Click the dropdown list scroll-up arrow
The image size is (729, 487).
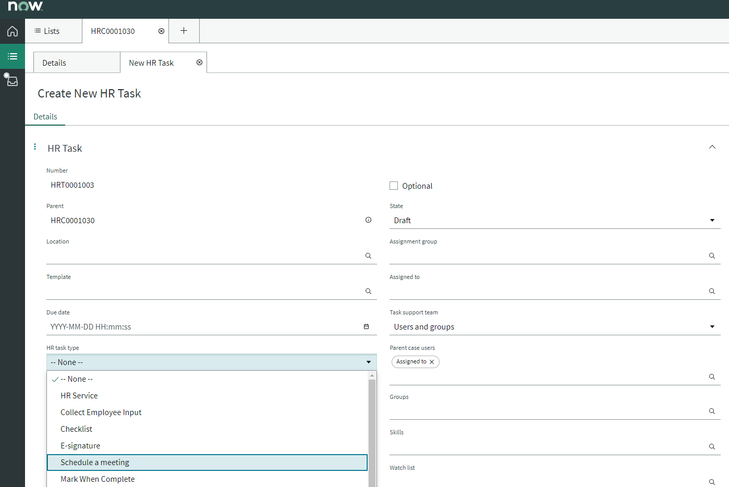point(372,375)
